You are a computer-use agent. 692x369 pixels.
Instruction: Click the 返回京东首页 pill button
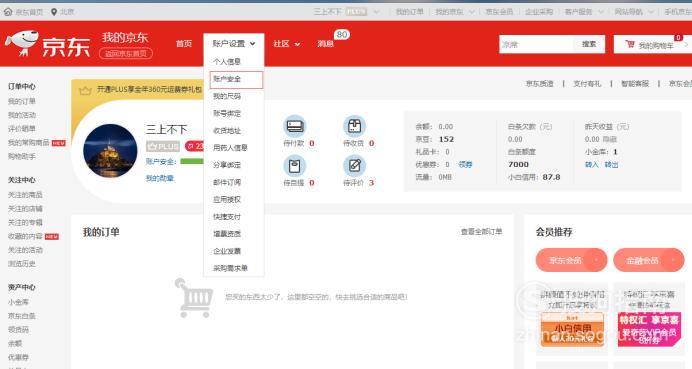coord(126,53)
